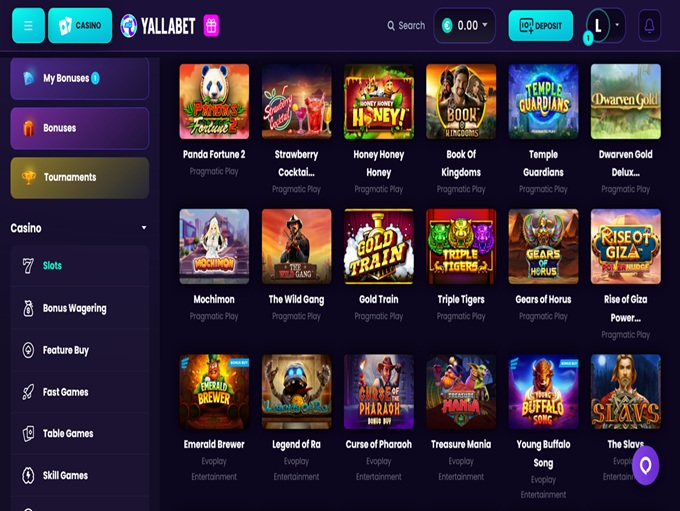Open the user profile dropdown arrow
Viewport: 680px width, 511px height.
pyautogui.click(x=617, y=25)
